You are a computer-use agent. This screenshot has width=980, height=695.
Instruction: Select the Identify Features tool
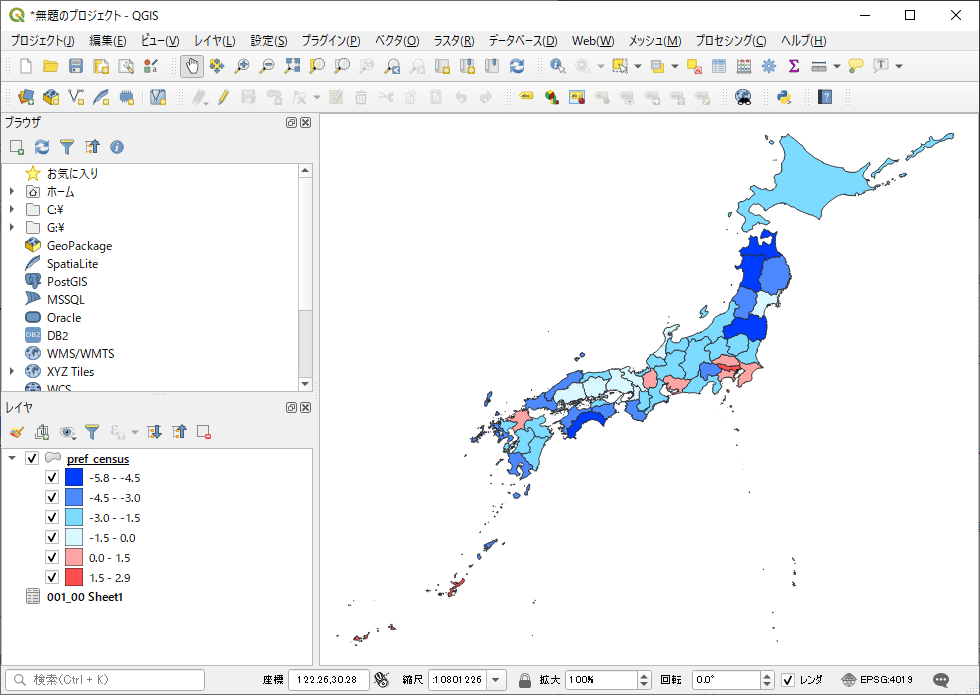point(557,65)
